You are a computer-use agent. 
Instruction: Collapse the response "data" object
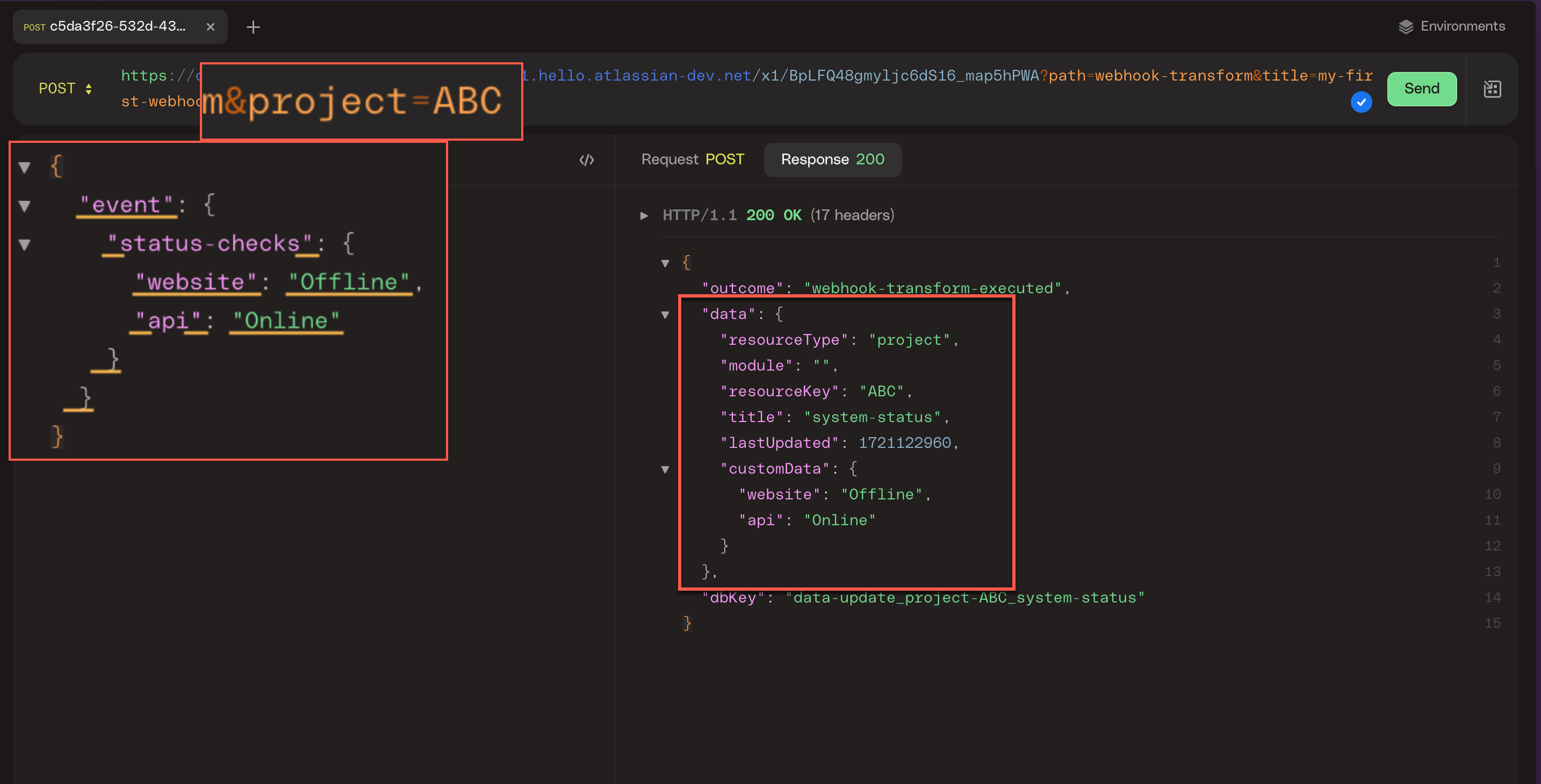665,315
